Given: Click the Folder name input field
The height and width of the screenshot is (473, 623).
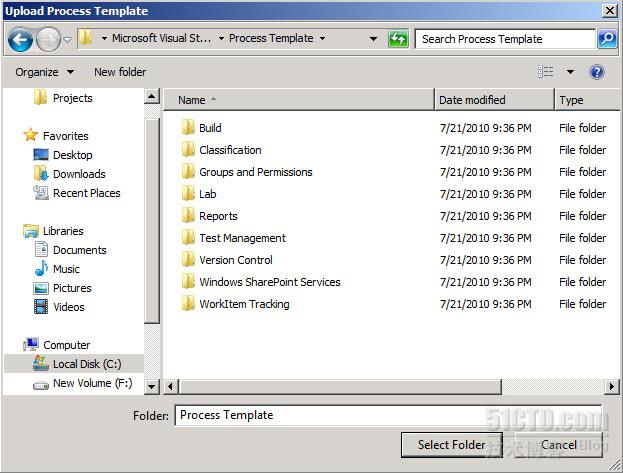Looking at the screenshot, I should [x=388, y=415].
